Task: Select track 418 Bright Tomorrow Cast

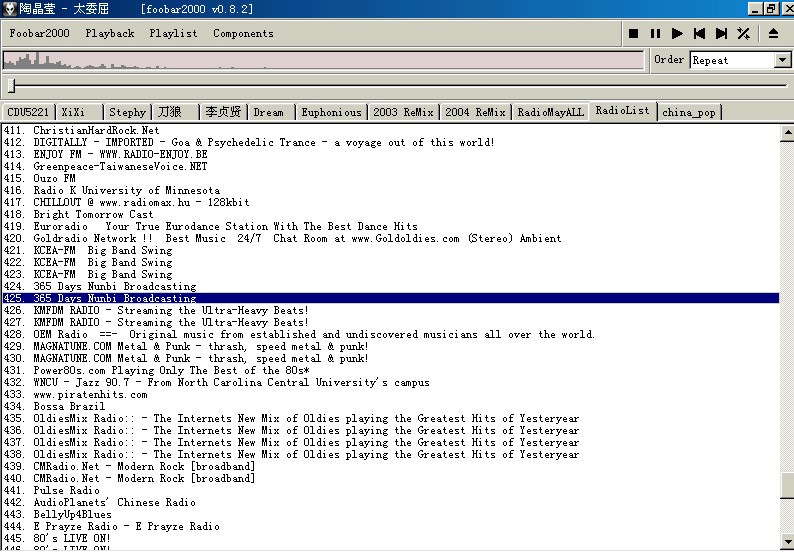Action: tap(390, 214)
